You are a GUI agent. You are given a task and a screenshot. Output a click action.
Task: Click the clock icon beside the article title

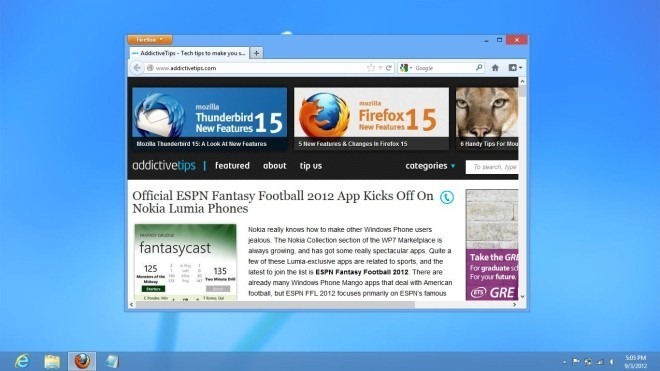447,197
